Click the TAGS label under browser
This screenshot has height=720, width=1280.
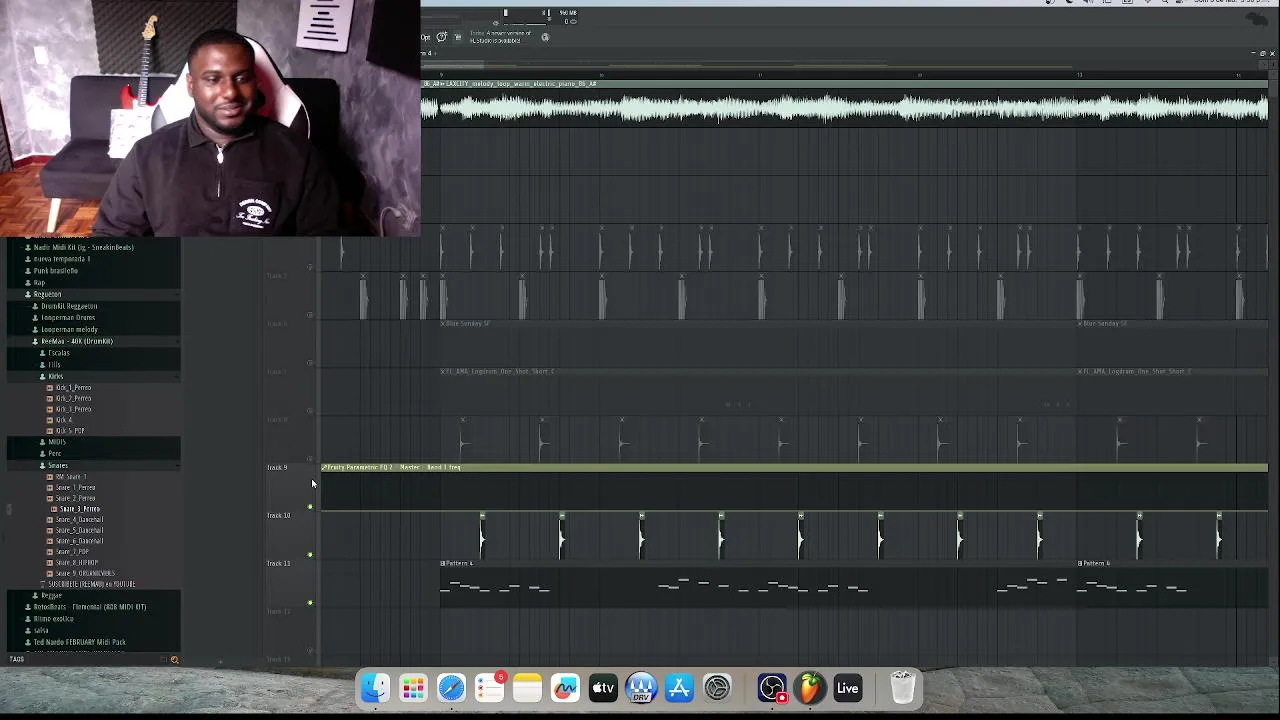tap(17, 659)
